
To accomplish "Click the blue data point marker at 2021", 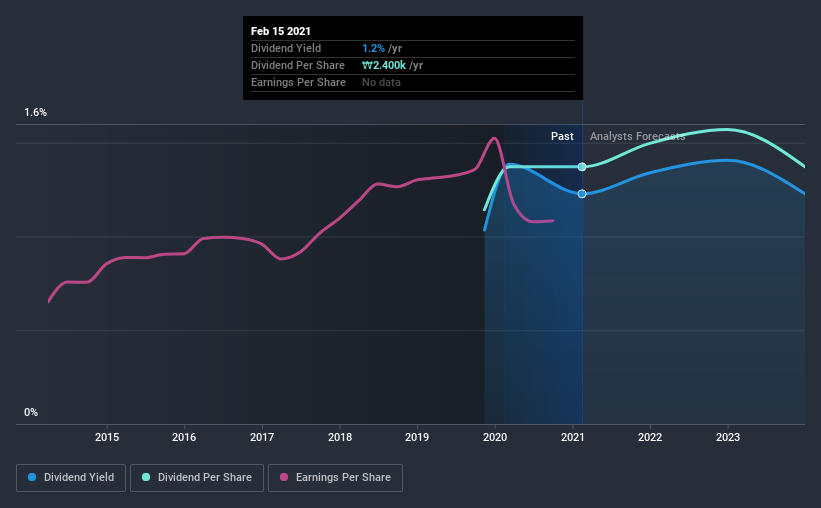I will pyautogui.click(x=582, y=194).
